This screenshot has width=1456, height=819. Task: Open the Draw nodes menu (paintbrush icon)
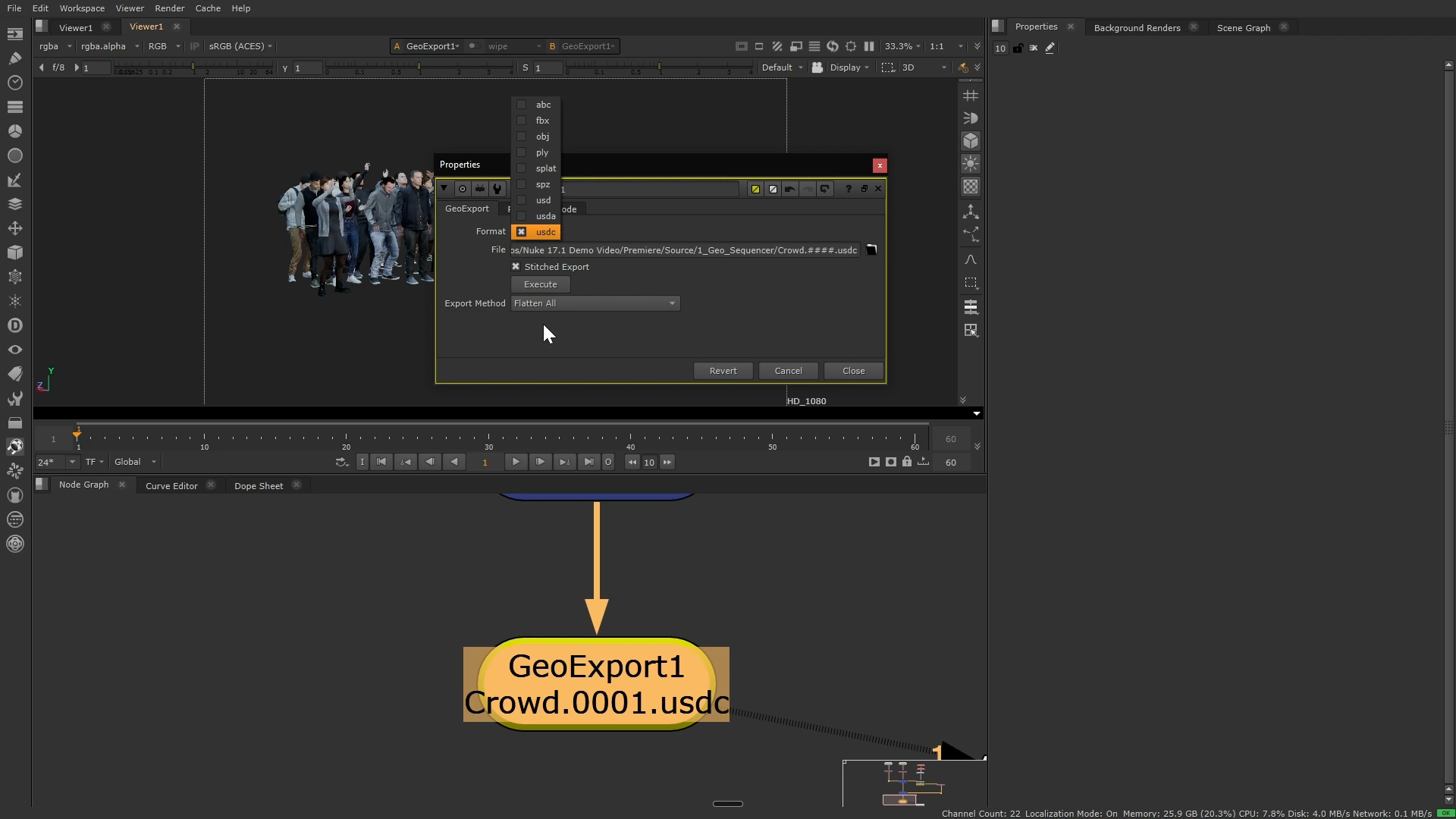[15, 58]
